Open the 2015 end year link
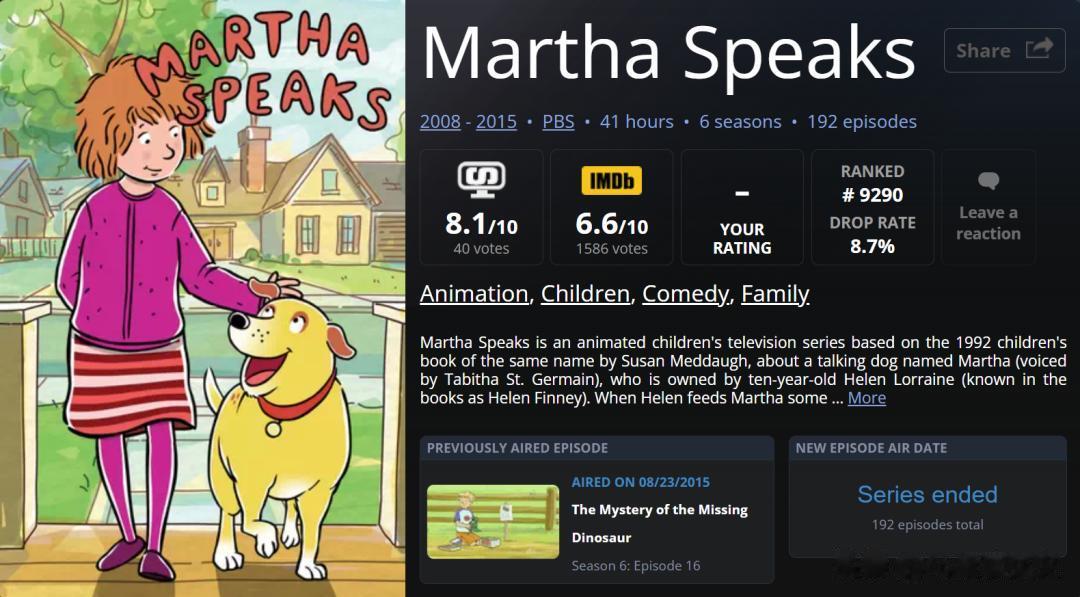1080x597 pixels. click(496, 122)
